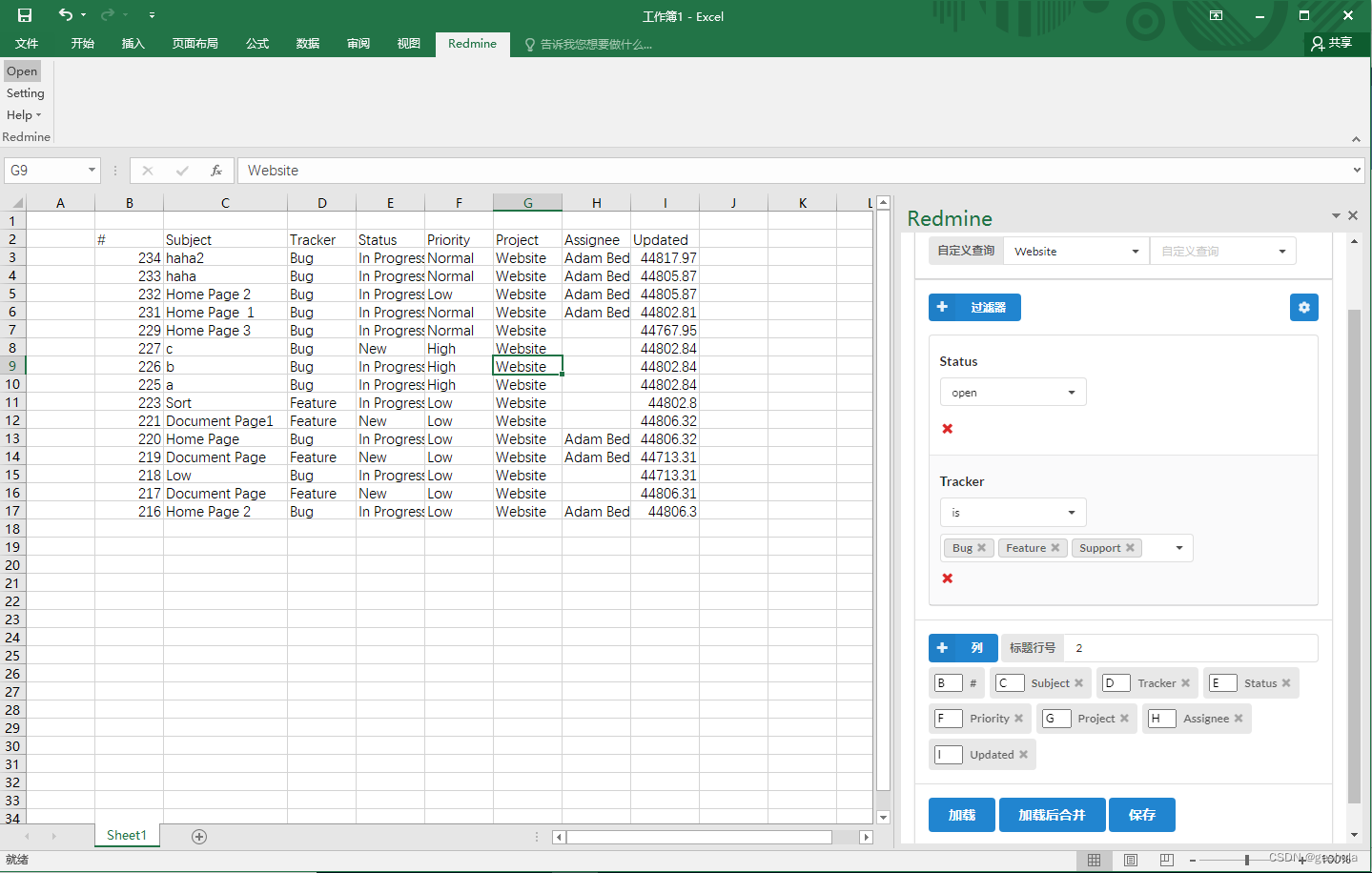Click the Enter checkmark formula bar icon
This screenshot has height=873, width=1372.
(x=182, y=171)
